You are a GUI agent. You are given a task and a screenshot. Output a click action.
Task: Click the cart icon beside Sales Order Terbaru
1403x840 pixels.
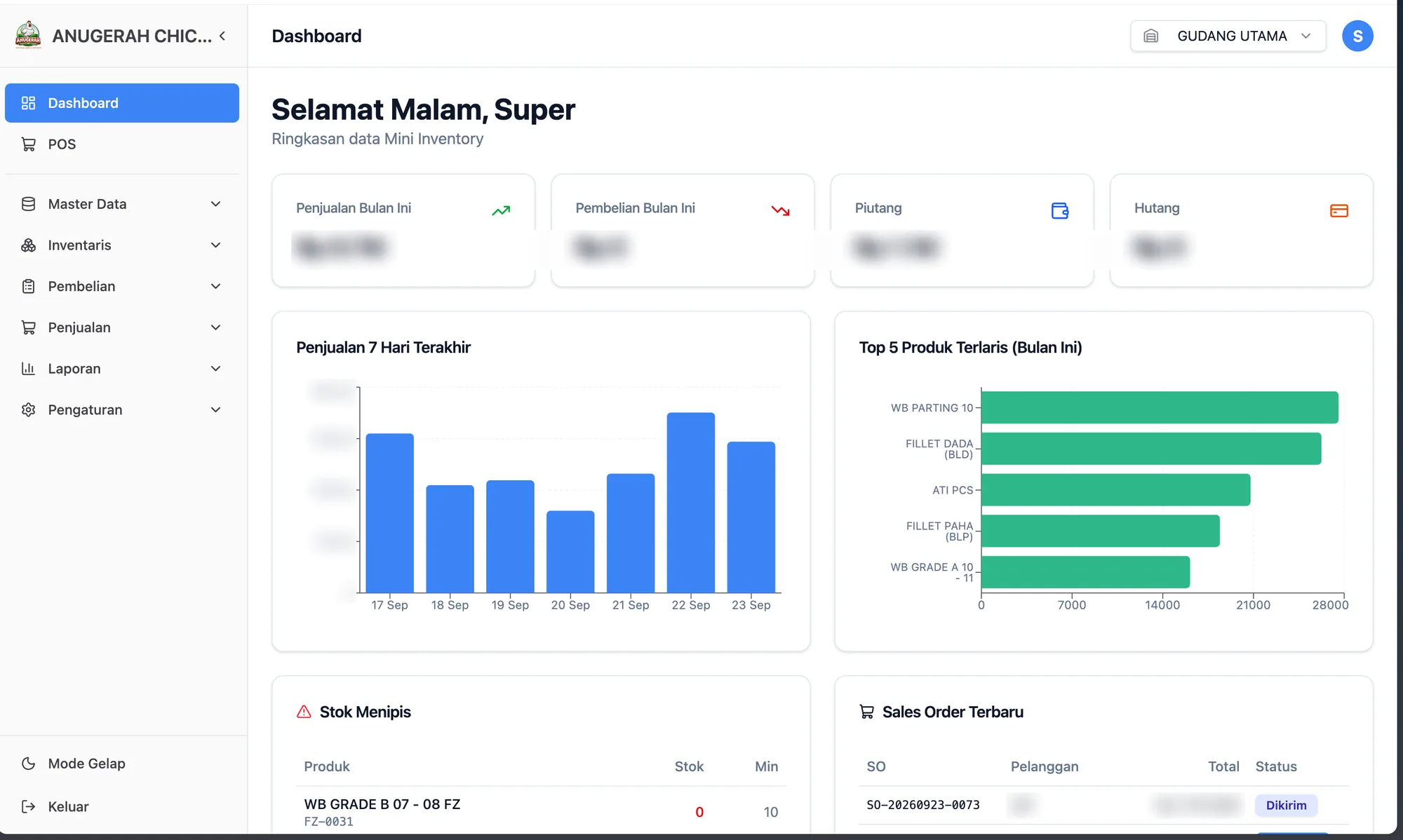tap(867, 712)
